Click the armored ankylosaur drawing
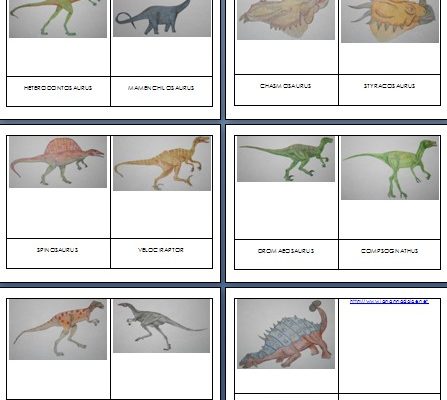 click(x=286, y=334)
